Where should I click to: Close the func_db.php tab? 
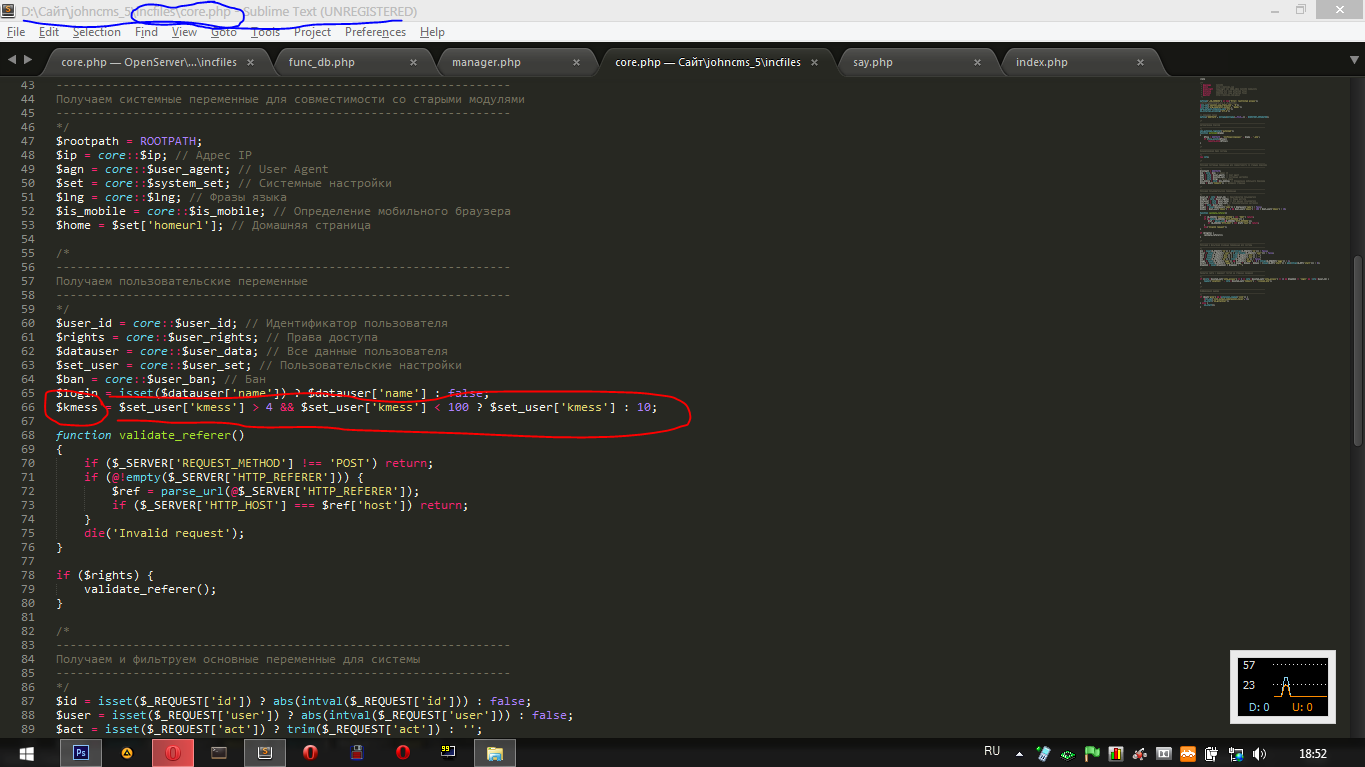click(413, 62)
